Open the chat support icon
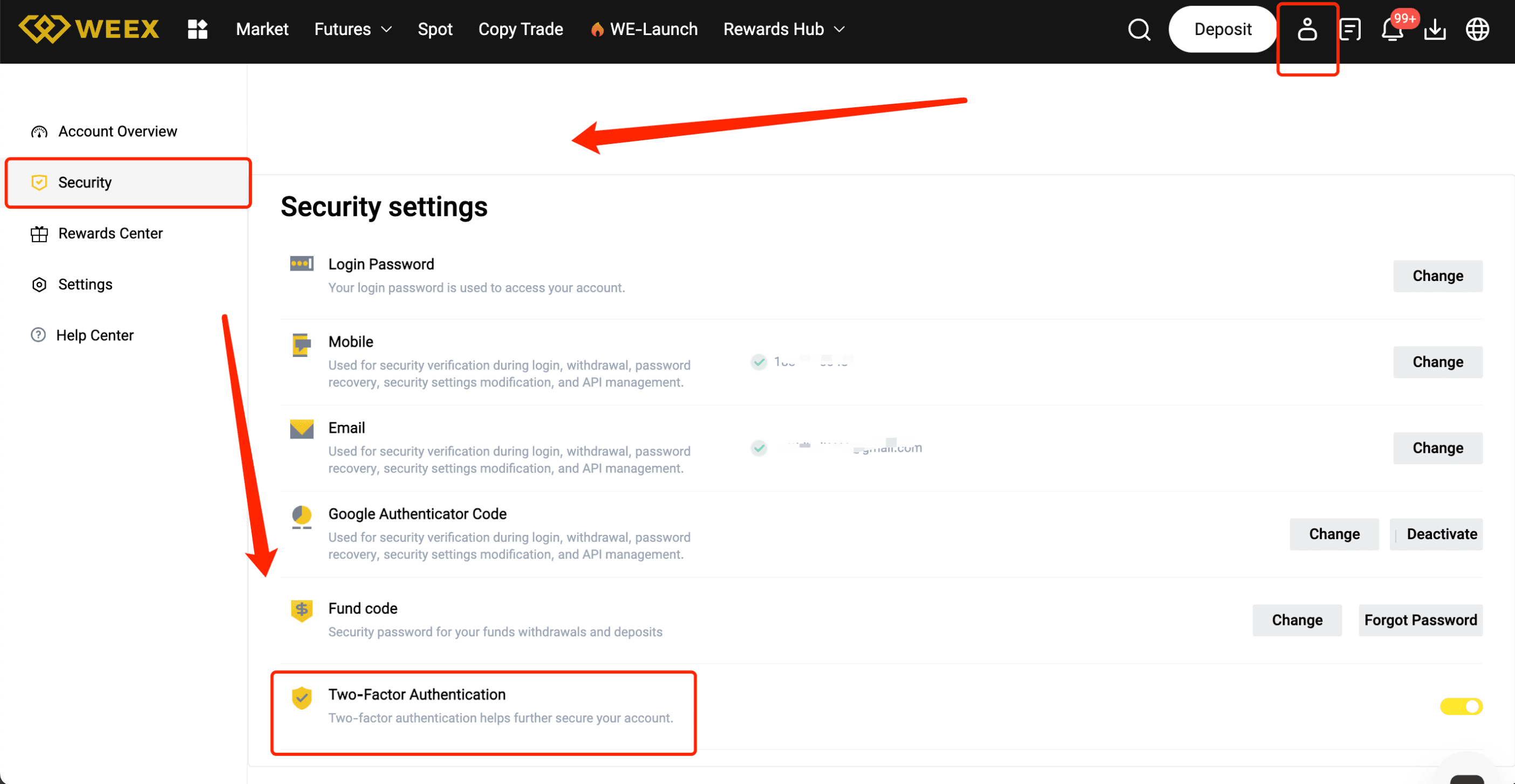The height and width of the screenshot is (784, 1515). (1349, 29)
